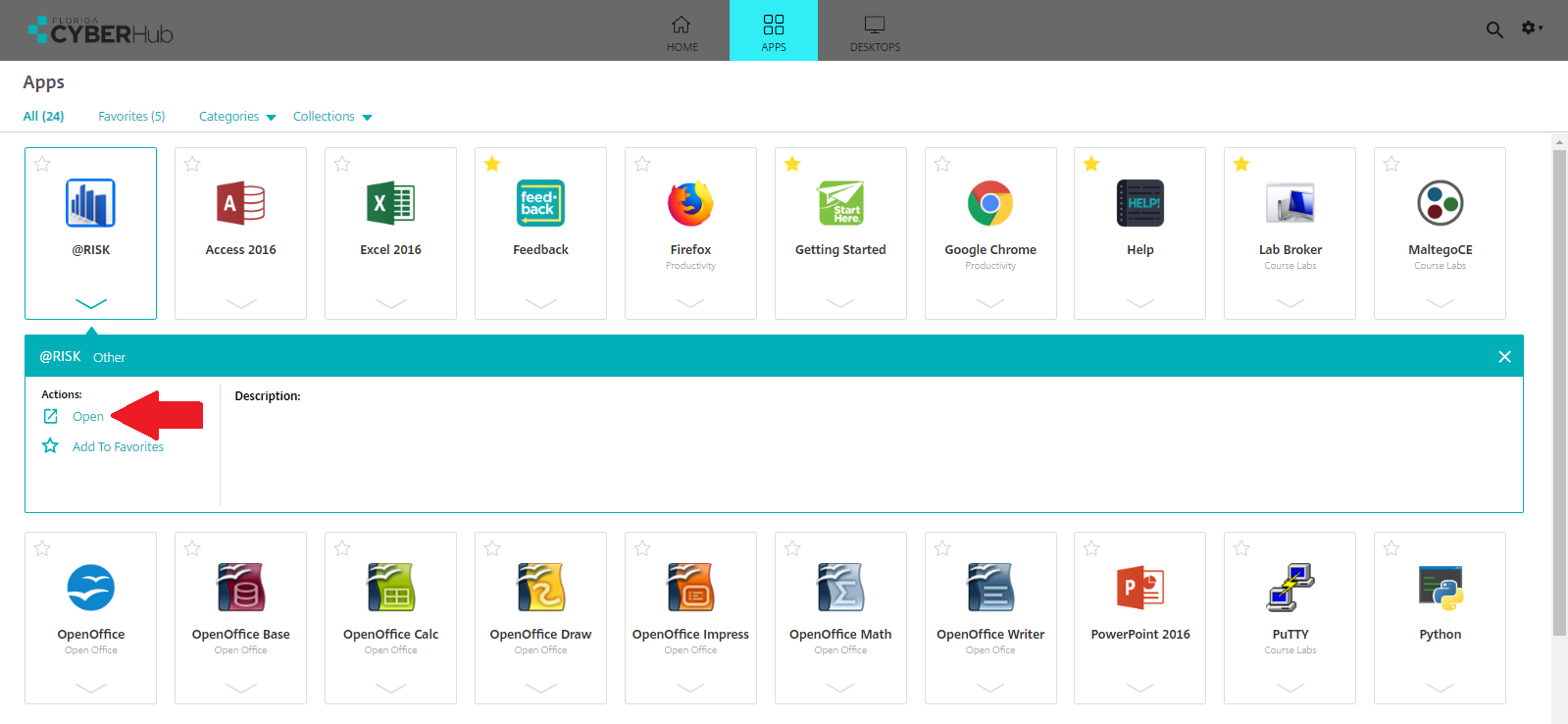Toggle favorite star on Google Chrome
1568x724 pixels.
(x=942, y=164)
